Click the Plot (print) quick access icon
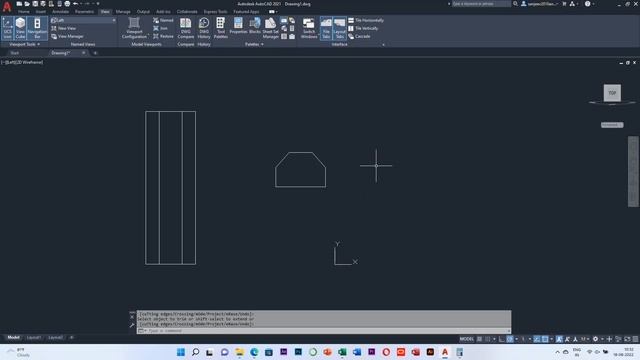The width and height of the screenshot is (640, 360). (x=67, y=4)
